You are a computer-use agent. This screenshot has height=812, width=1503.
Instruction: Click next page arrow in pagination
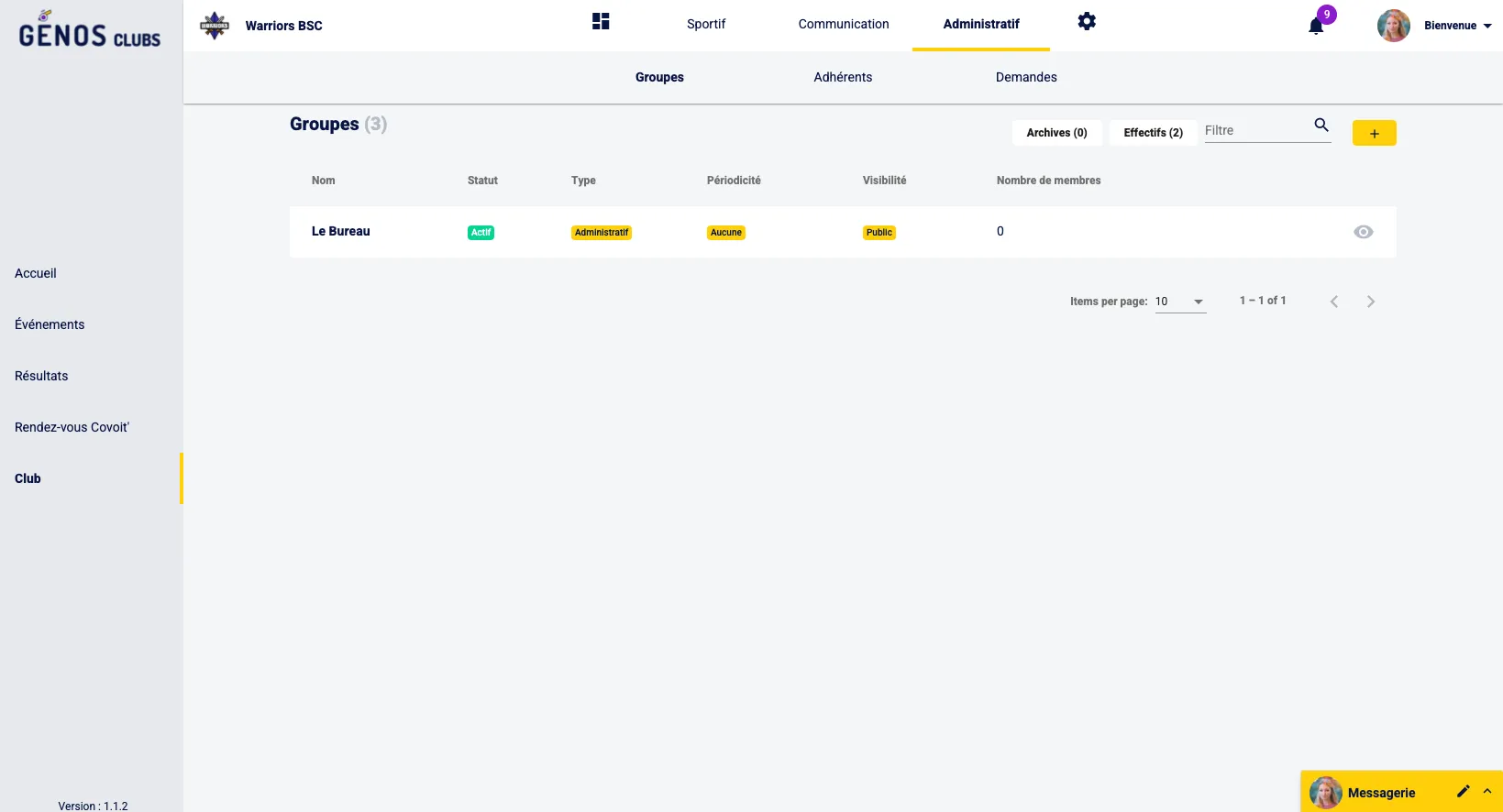tap(1370, 302)
